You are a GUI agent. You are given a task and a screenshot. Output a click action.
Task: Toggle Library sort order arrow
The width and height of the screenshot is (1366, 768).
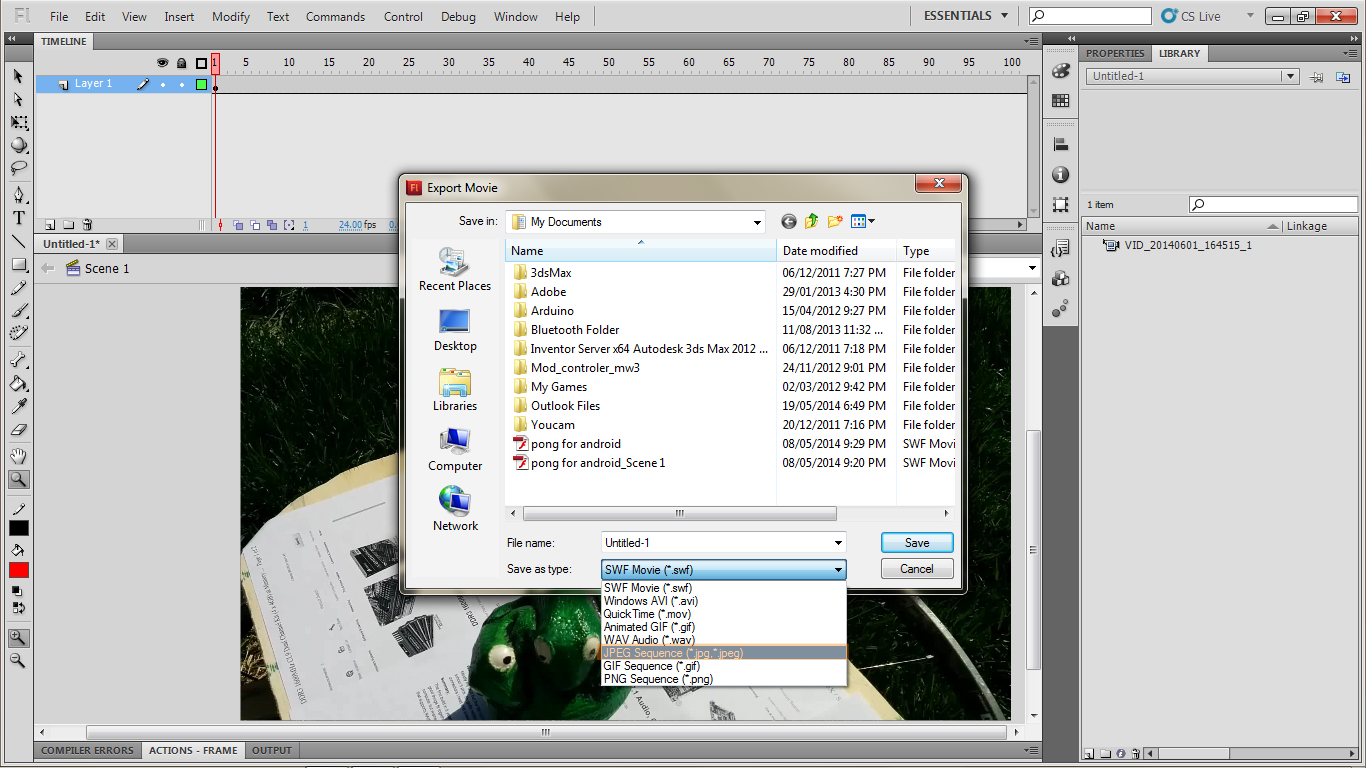pyautogui.click(x=1273, y=226)
